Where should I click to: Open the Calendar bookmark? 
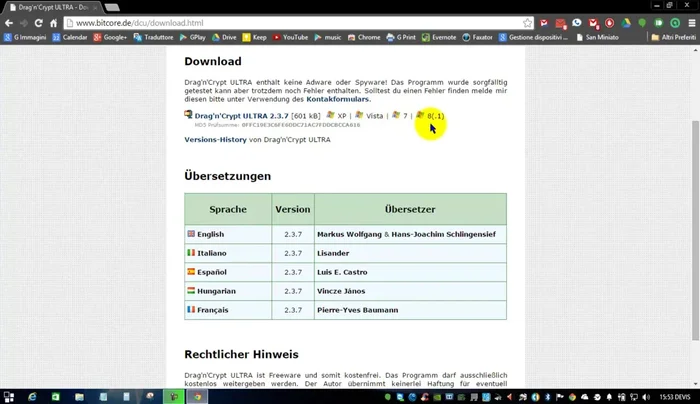(x=70, y=37)
